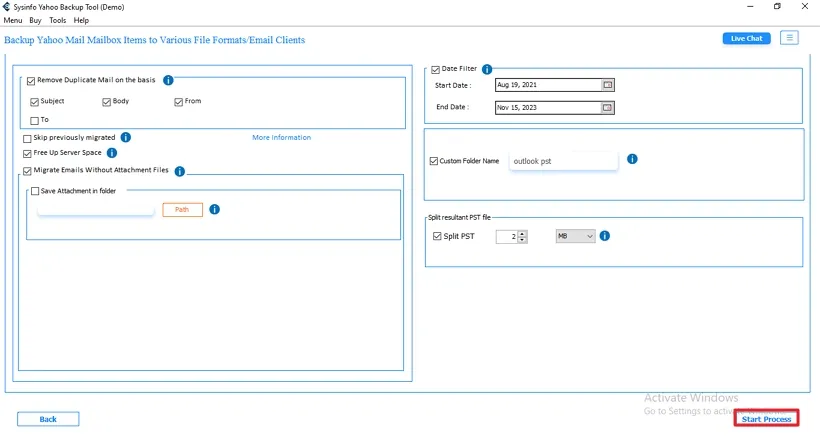Uncheck the From checkbox
Viewport: 820px width, 437px height.
(178, 101)
